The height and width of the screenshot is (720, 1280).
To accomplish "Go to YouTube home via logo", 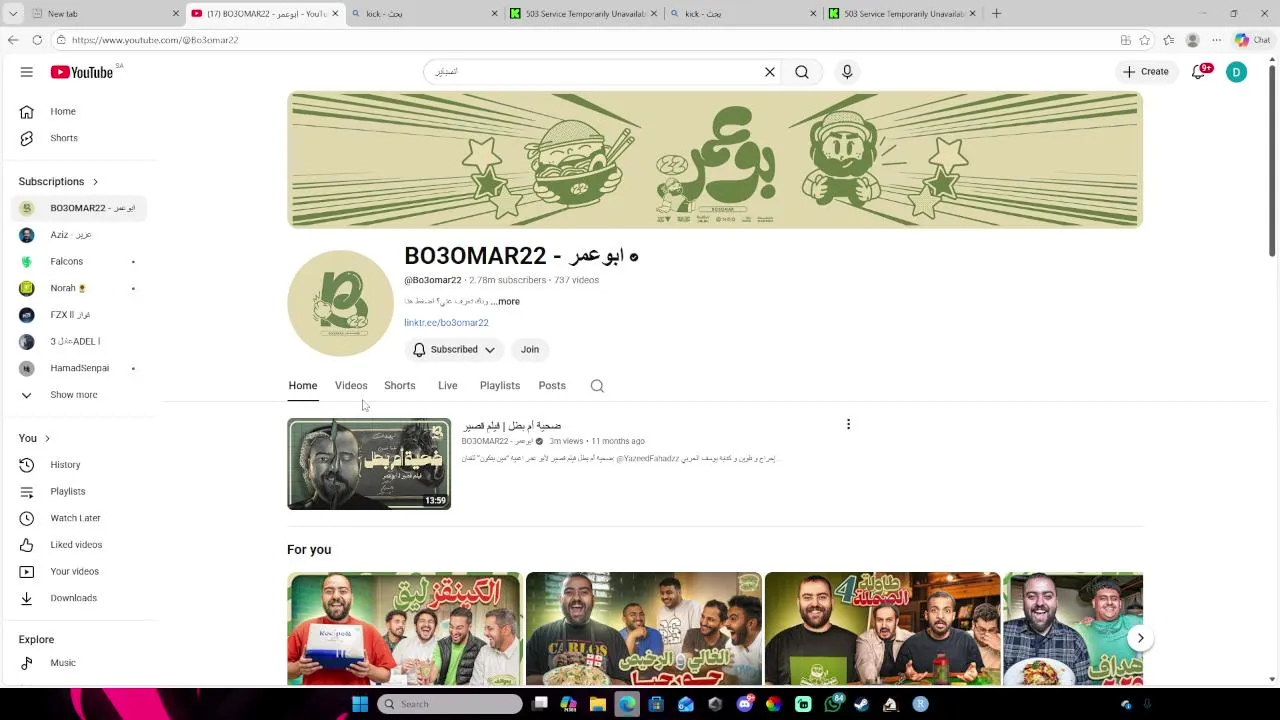I will 82,72.
